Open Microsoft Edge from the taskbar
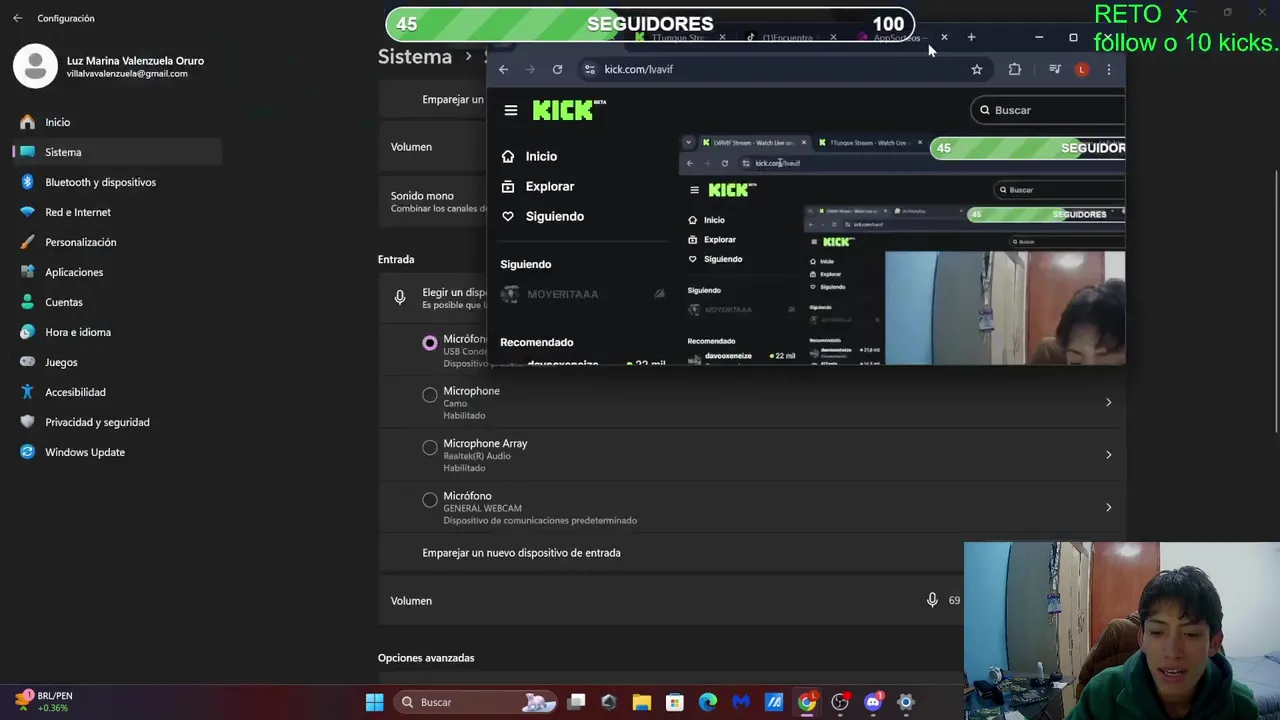Viewport: 1280px width, 720px height. (708, 702)
